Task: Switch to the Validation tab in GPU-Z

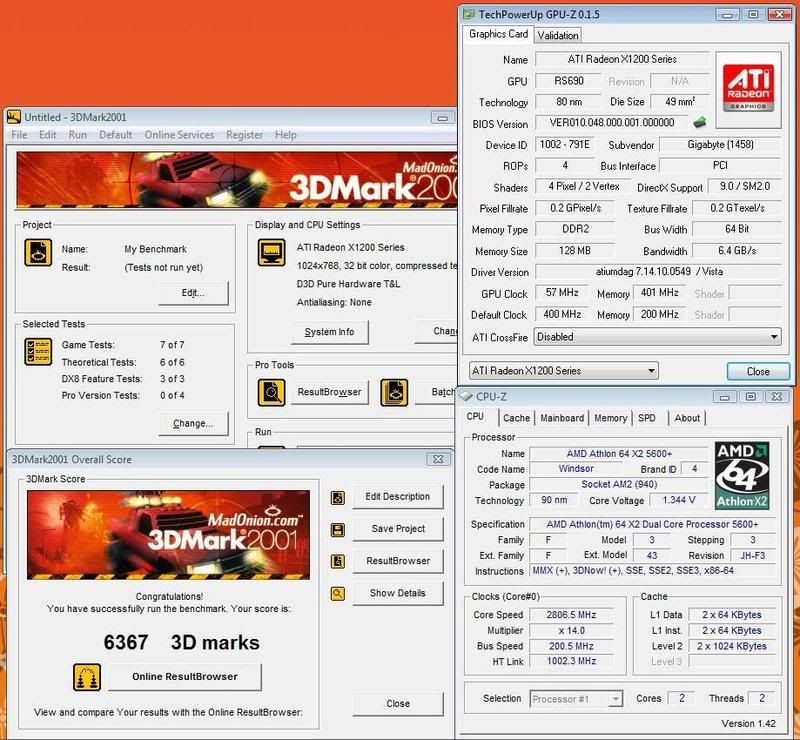Action: [558, 35]
